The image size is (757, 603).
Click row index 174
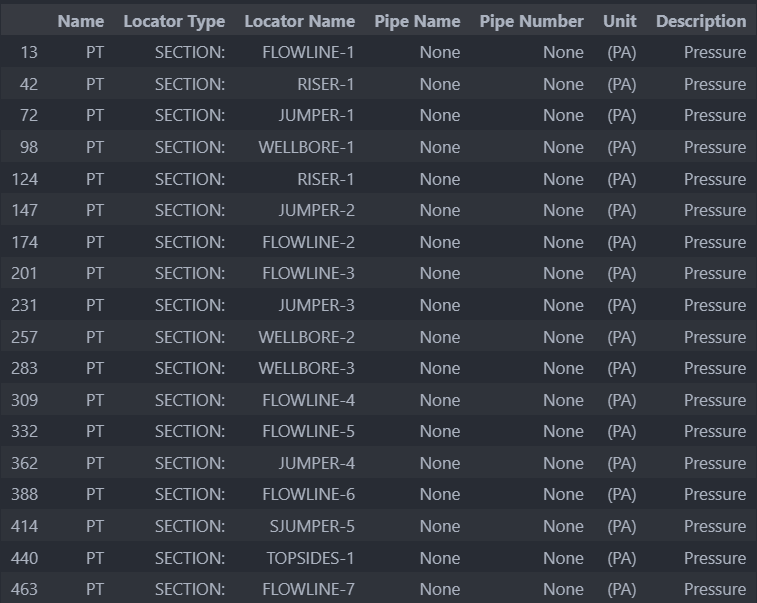pos(25,242)
